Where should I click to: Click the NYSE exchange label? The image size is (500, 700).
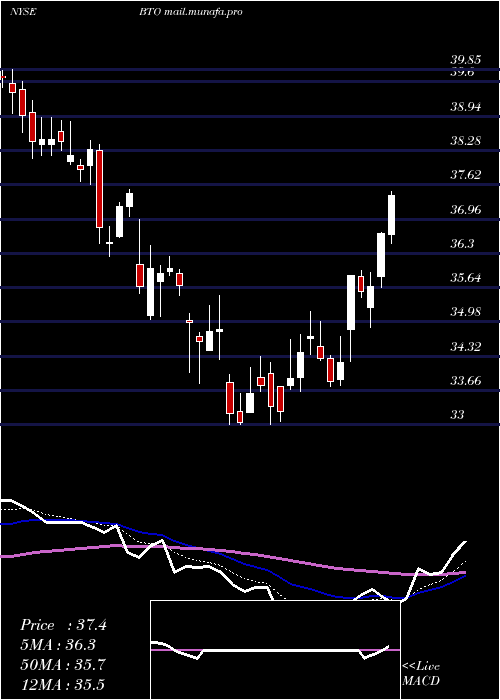[23, 12]
